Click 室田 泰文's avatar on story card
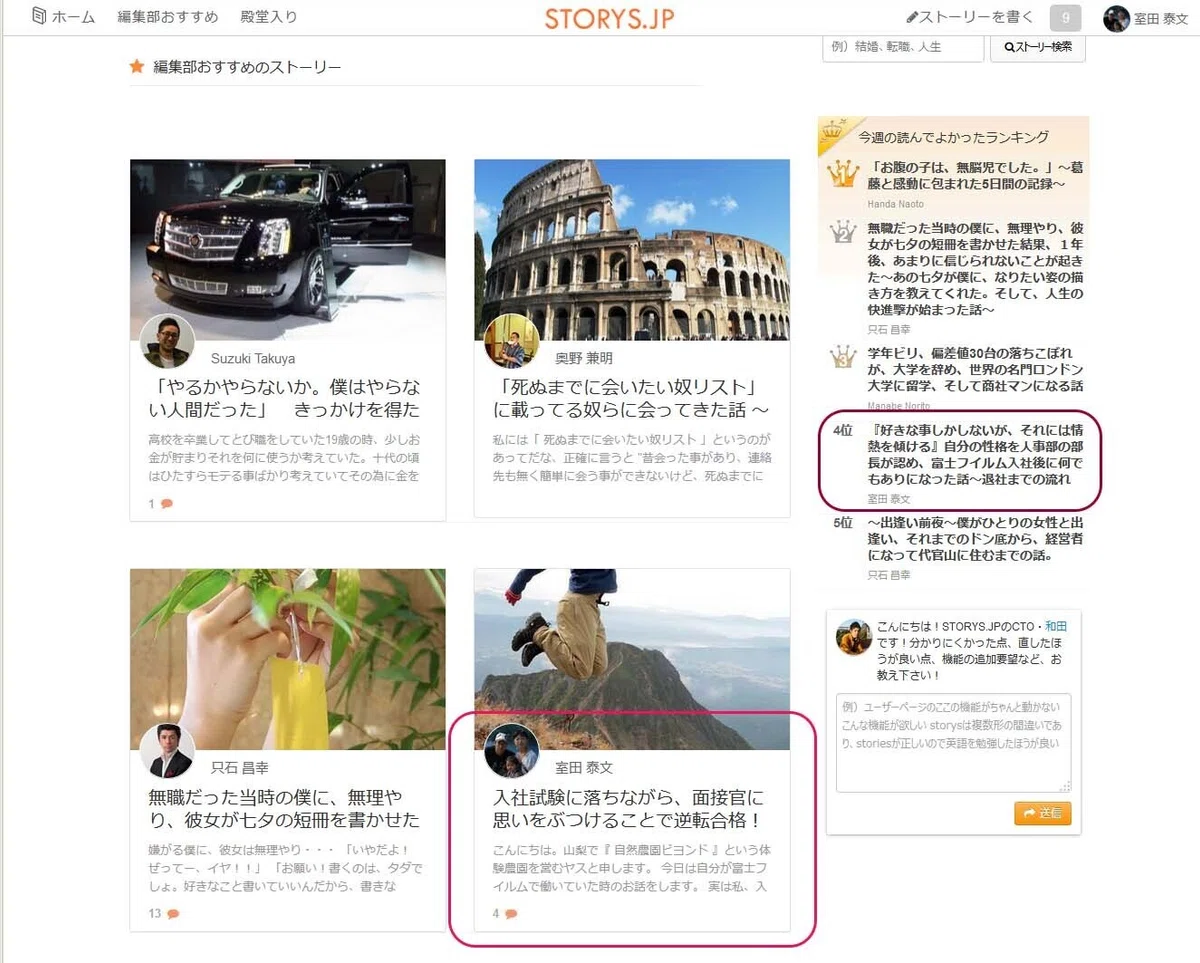The width and height of the screenshot is (1200, 963). click(x=511, y=751)
